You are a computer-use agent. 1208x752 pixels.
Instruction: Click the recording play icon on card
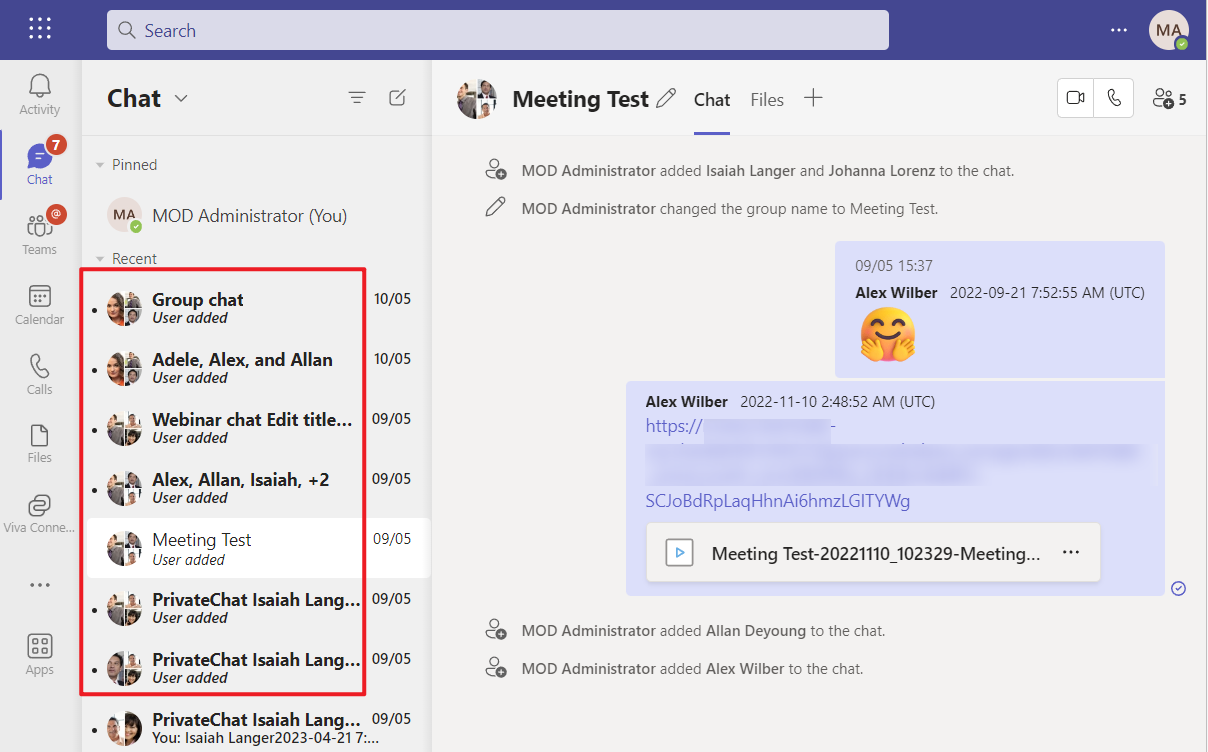coord(680,552)
